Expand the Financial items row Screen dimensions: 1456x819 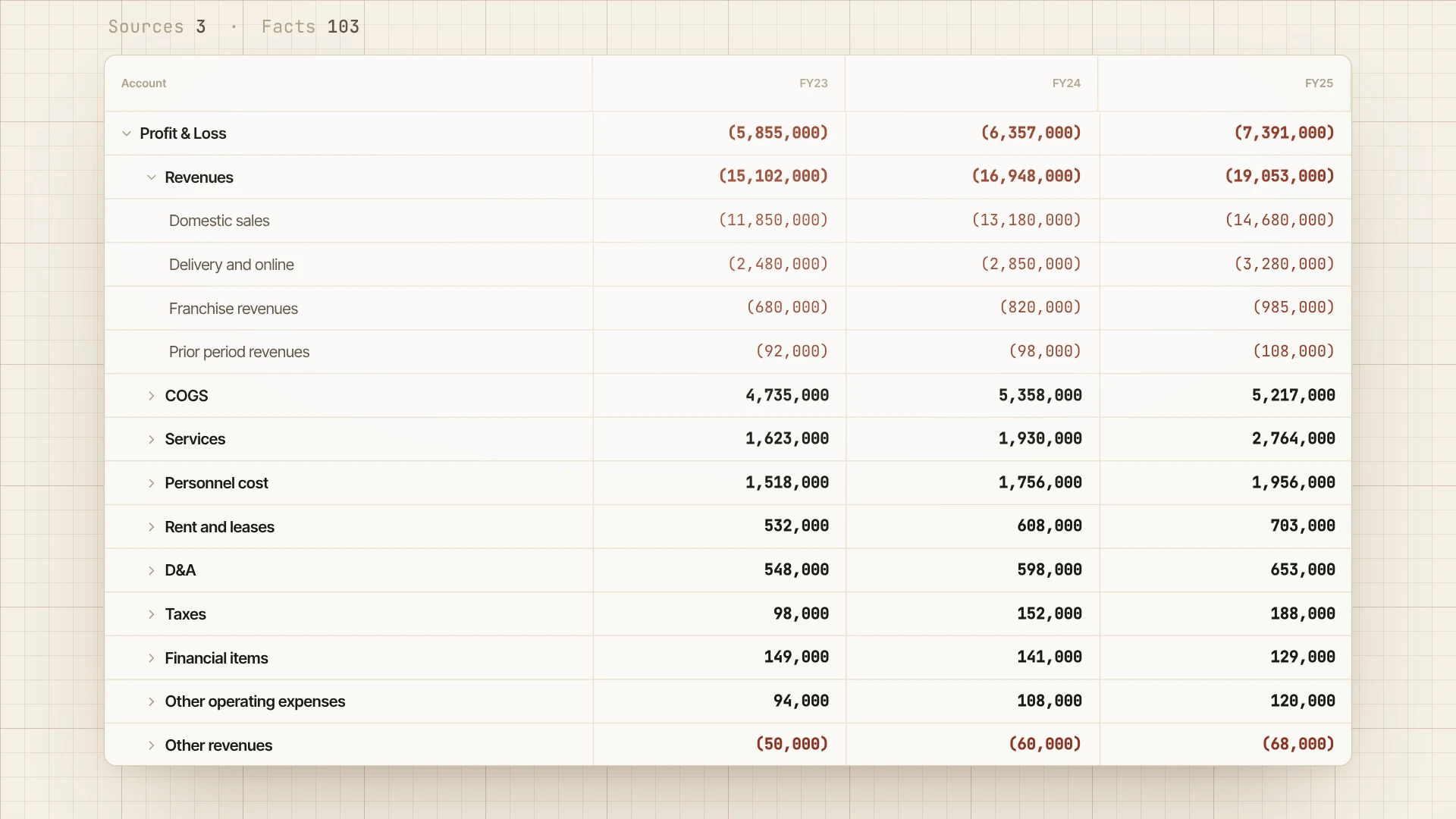coord(152,658)
